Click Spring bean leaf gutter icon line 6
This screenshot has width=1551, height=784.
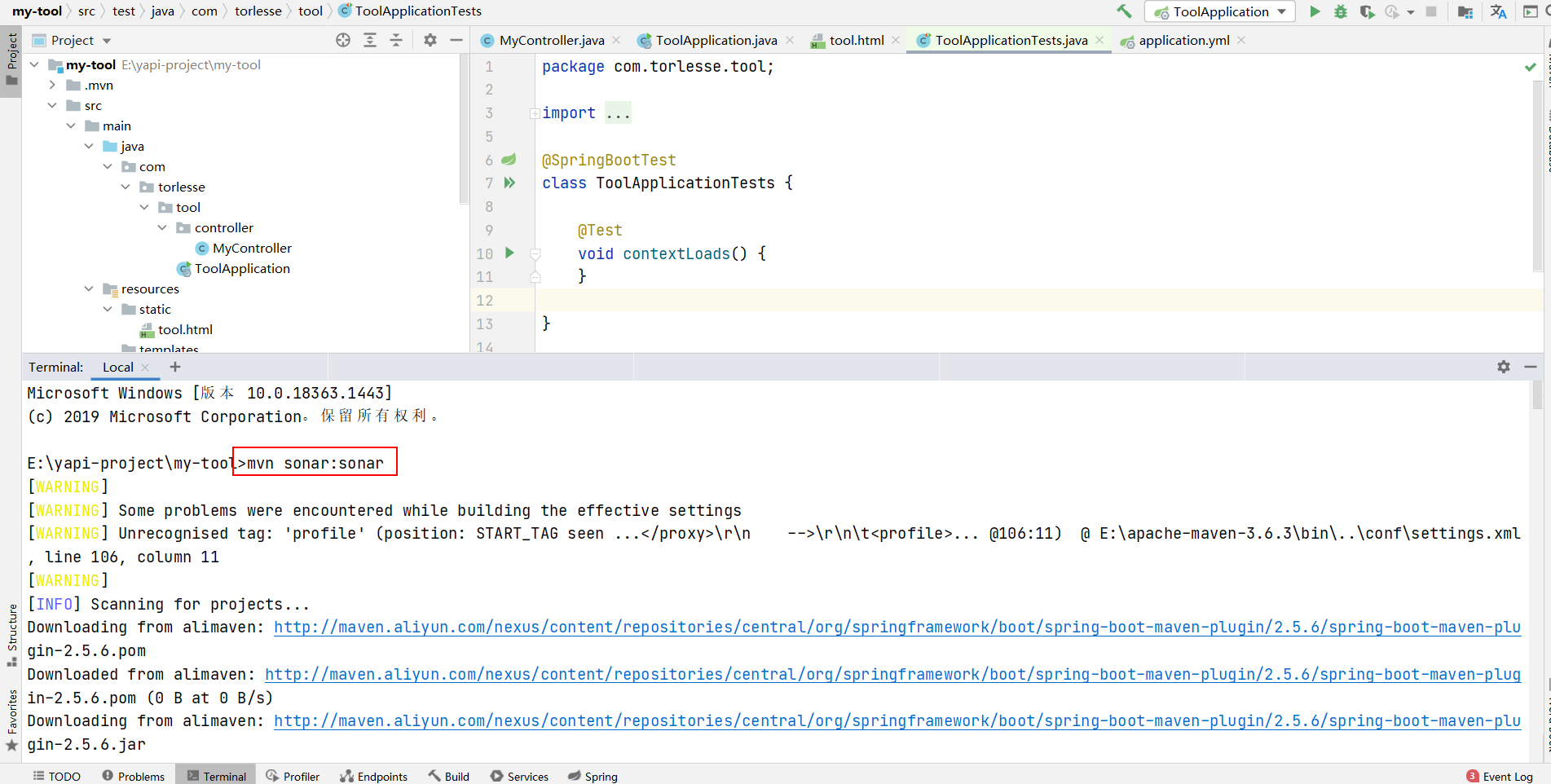509,159
